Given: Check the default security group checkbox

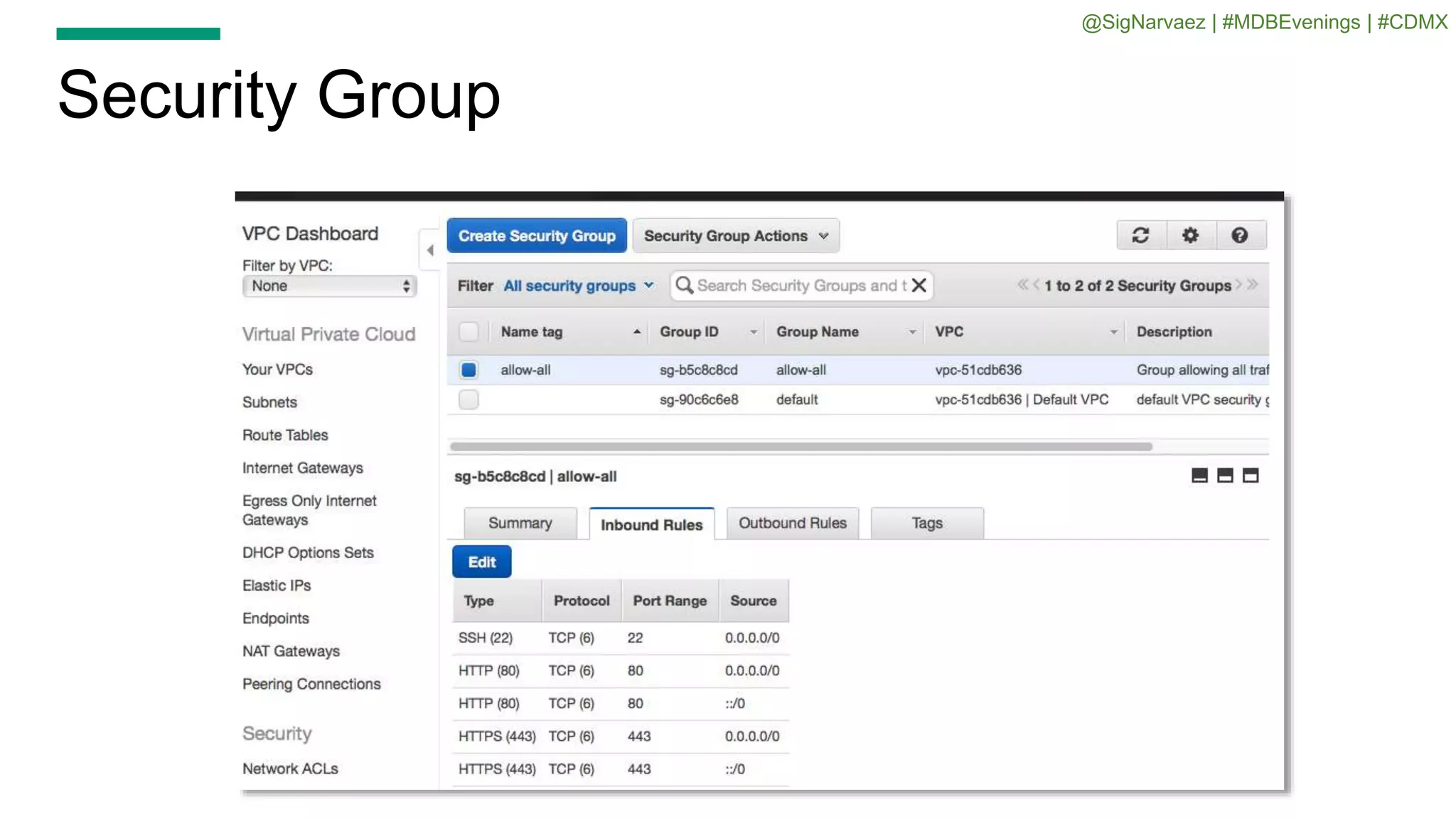Looking at the screenshot, I should [x=469, y=400].
